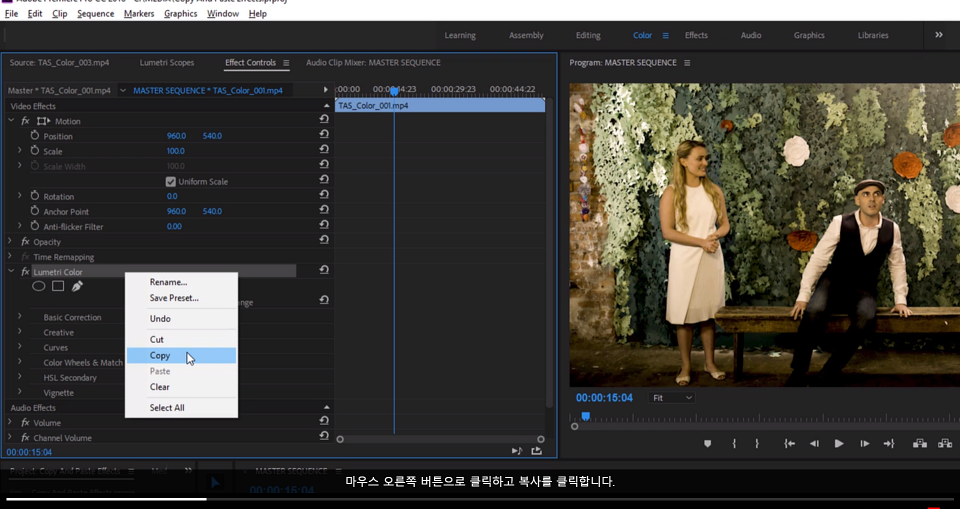Reset the Opacity effect
Viewport: 960px width, 509px height.
tap(324, 240)
